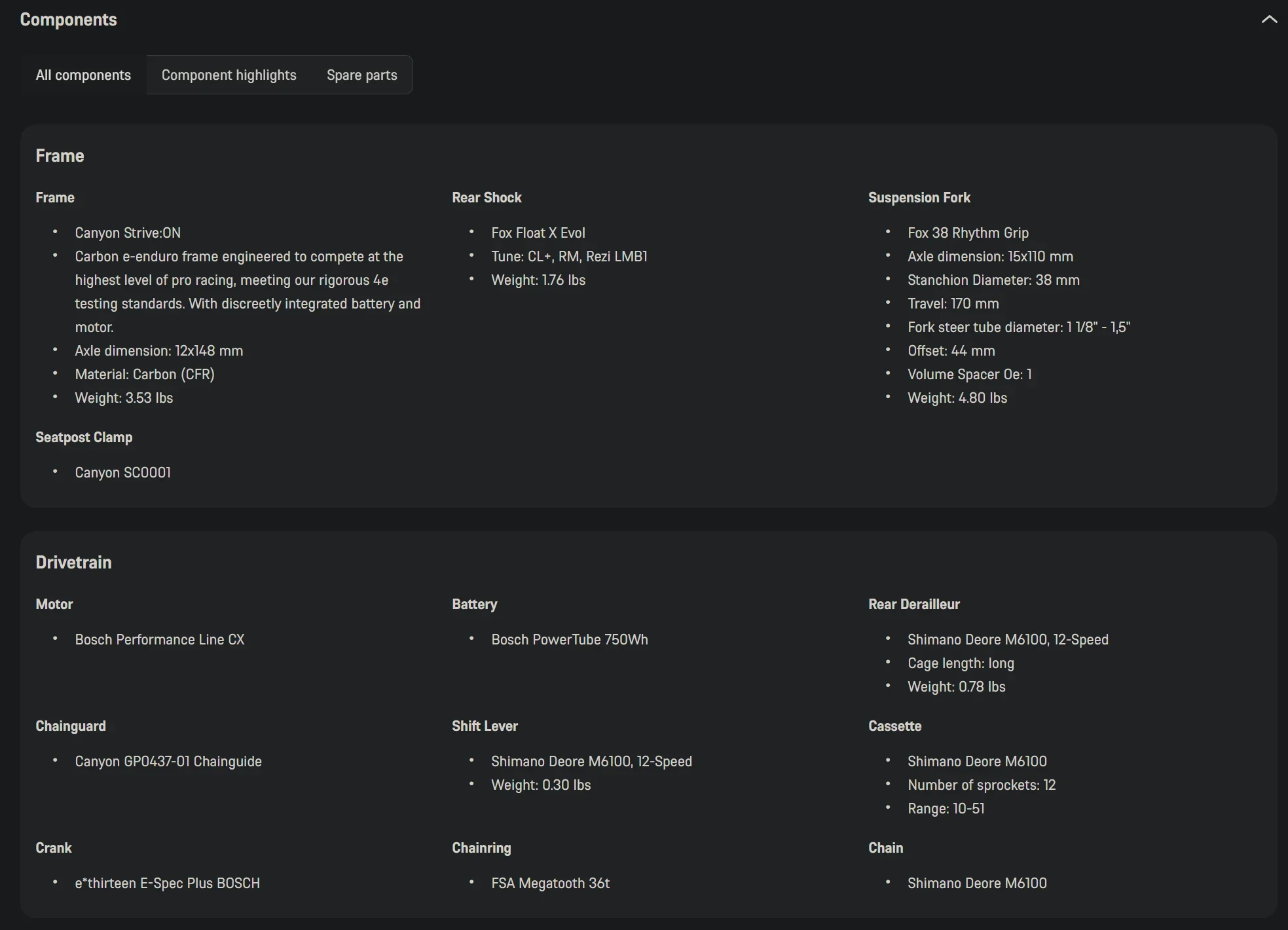The height and width of the screenshot is (930, 1288).
Task: Click the Frame section heading
Action: coord(60,156)
